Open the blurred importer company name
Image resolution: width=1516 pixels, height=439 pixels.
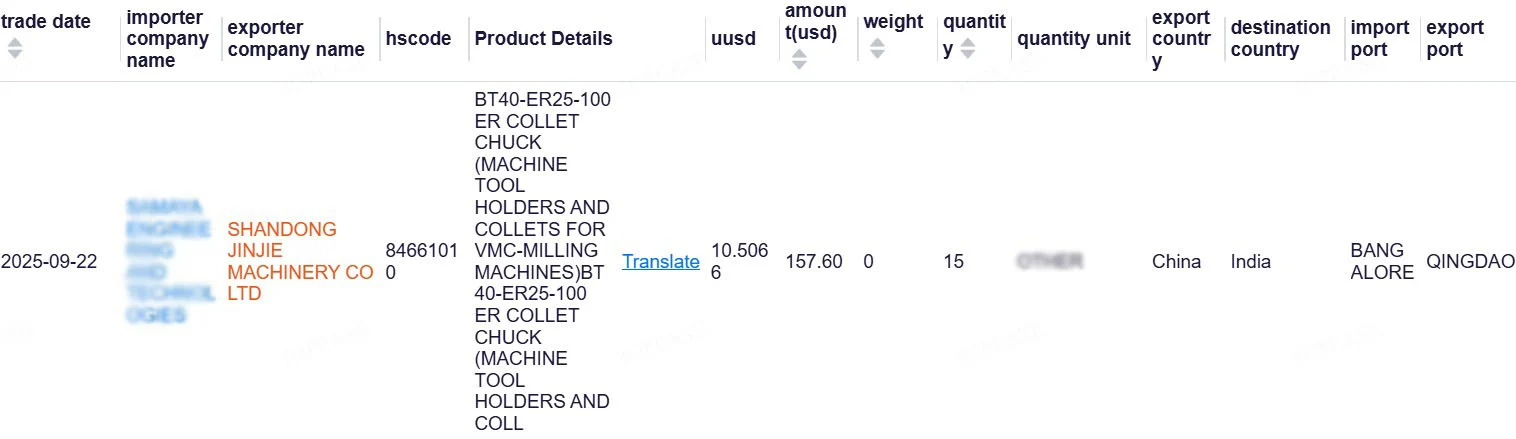pyautogui.click(x=169, y=262)
